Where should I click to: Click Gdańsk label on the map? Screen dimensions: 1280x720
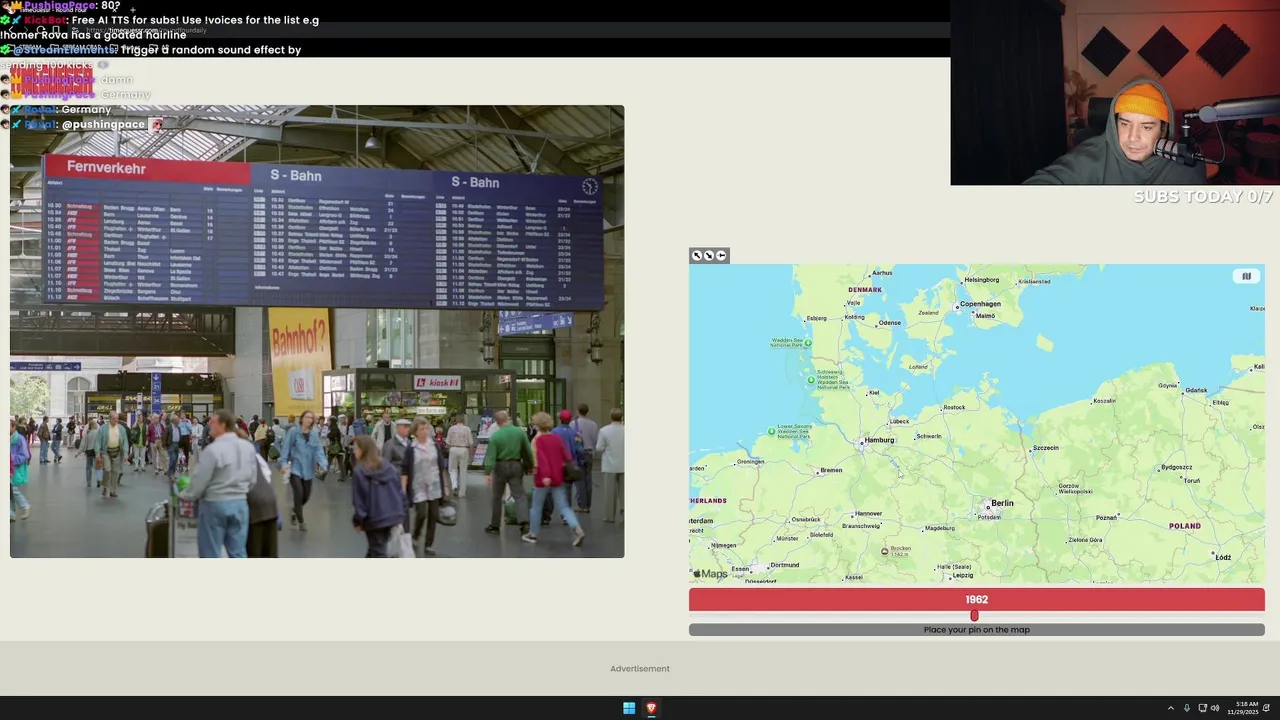(1195, 390)
